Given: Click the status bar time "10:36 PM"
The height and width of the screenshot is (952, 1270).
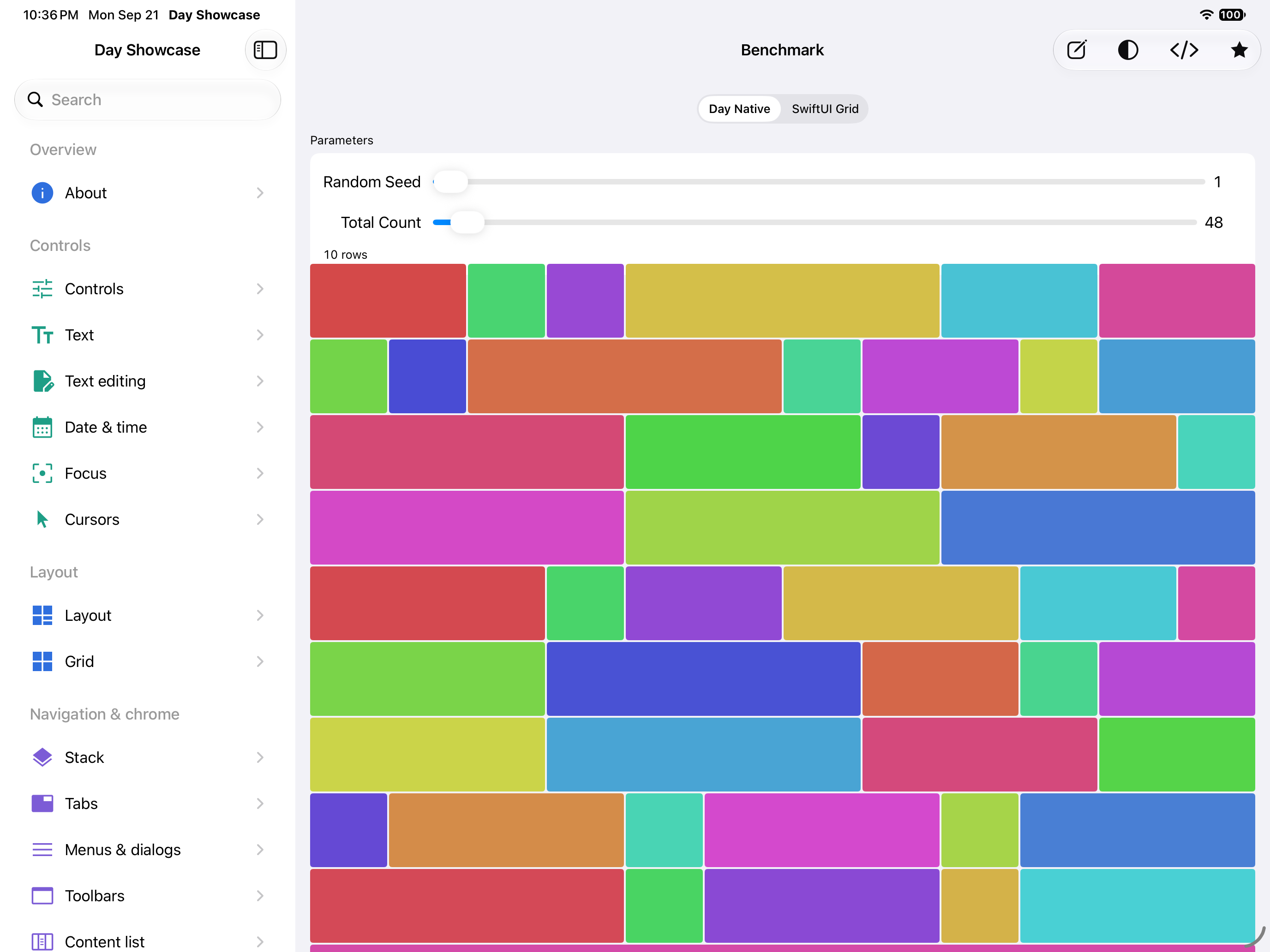Looking at the screenshot, I should coord(50,15).
